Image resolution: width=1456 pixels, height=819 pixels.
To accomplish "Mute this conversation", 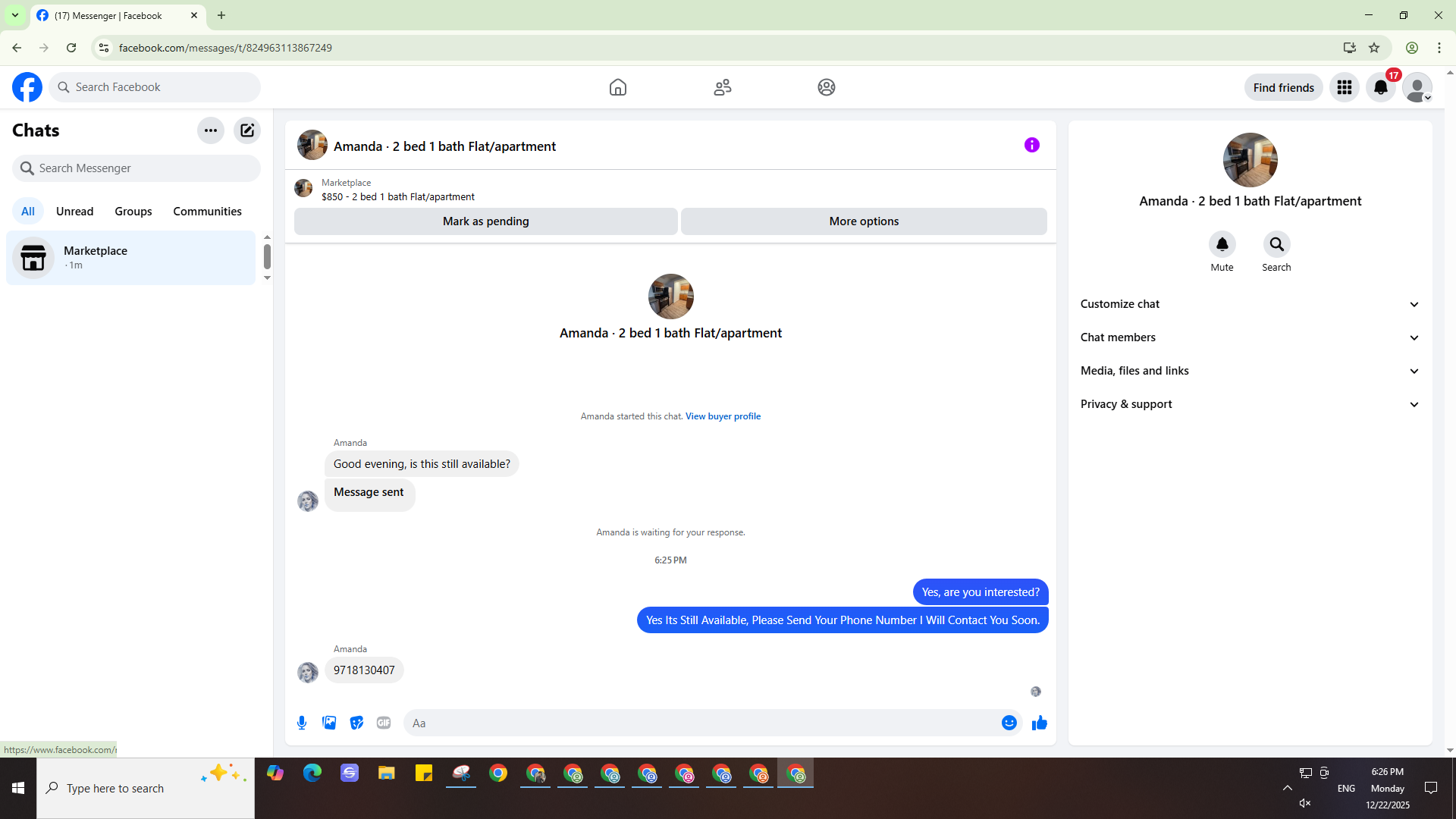I will click(x=1222, y=245).
